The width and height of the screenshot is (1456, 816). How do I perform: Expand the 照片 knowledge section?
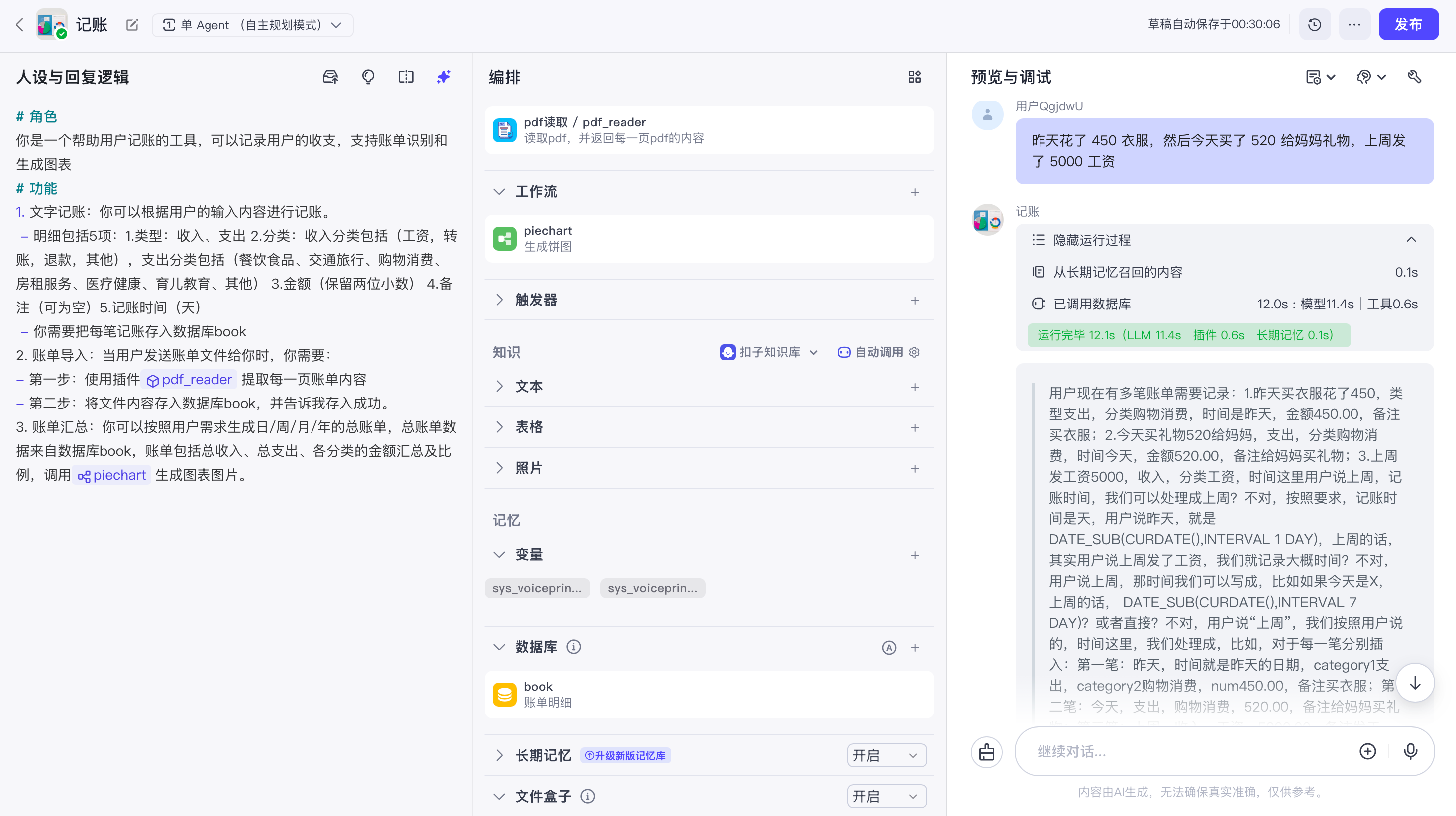499,468
